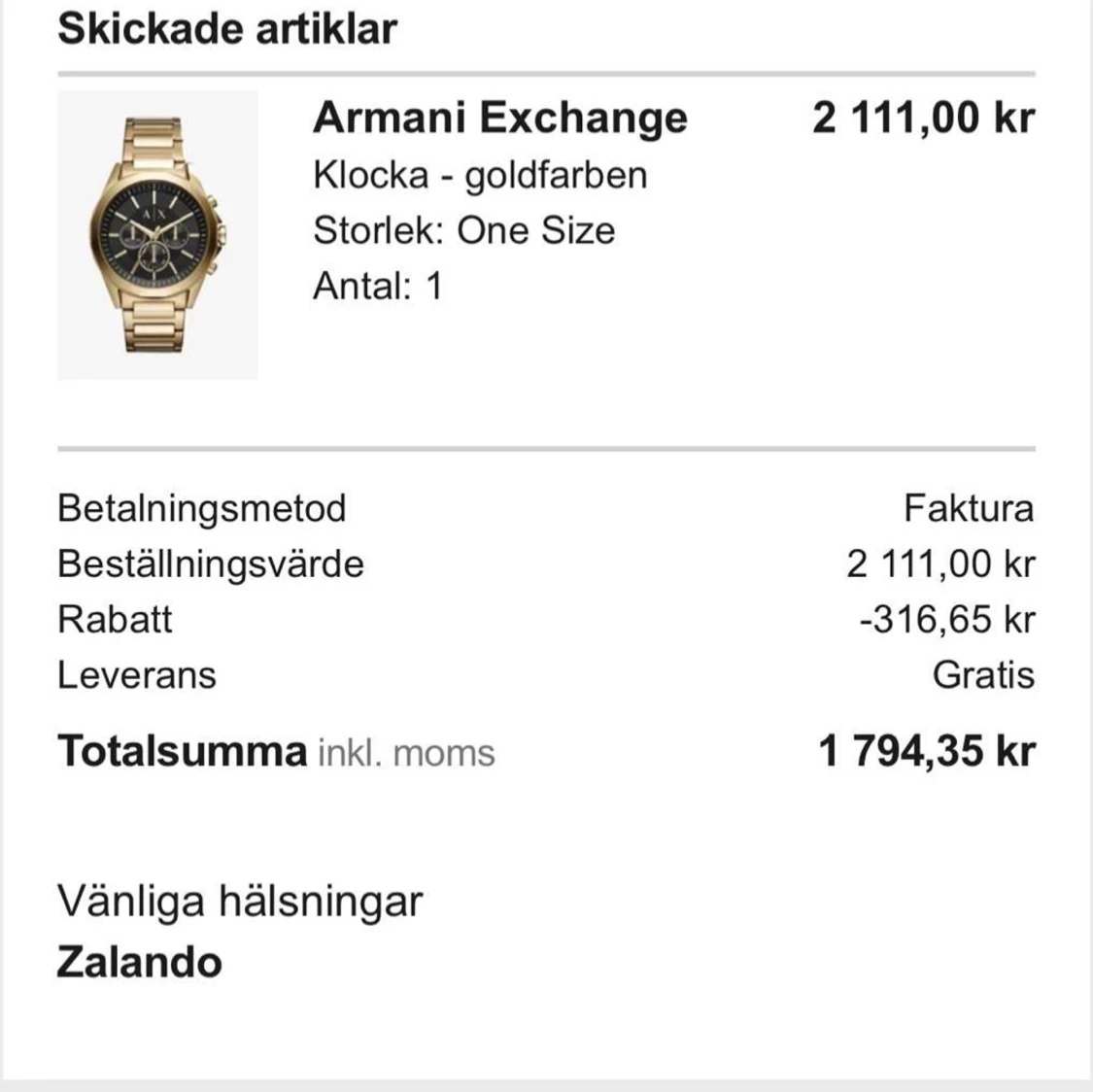Open the gold watch product thumbnail
This screenshot has height=1092, width=1093.
(x=157, y=235)
